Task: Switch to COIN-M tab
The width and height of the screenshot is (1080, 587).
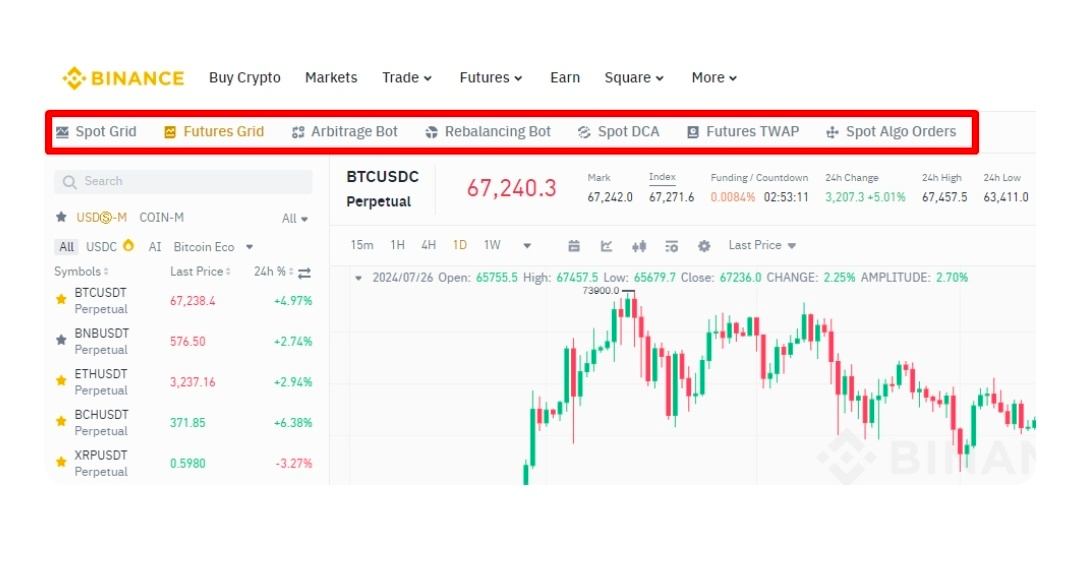Action: 161,218
